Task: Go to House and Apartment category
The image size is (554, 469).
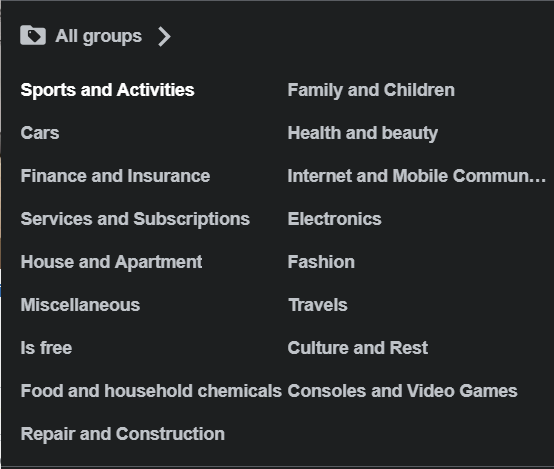Action: [111, 262]
